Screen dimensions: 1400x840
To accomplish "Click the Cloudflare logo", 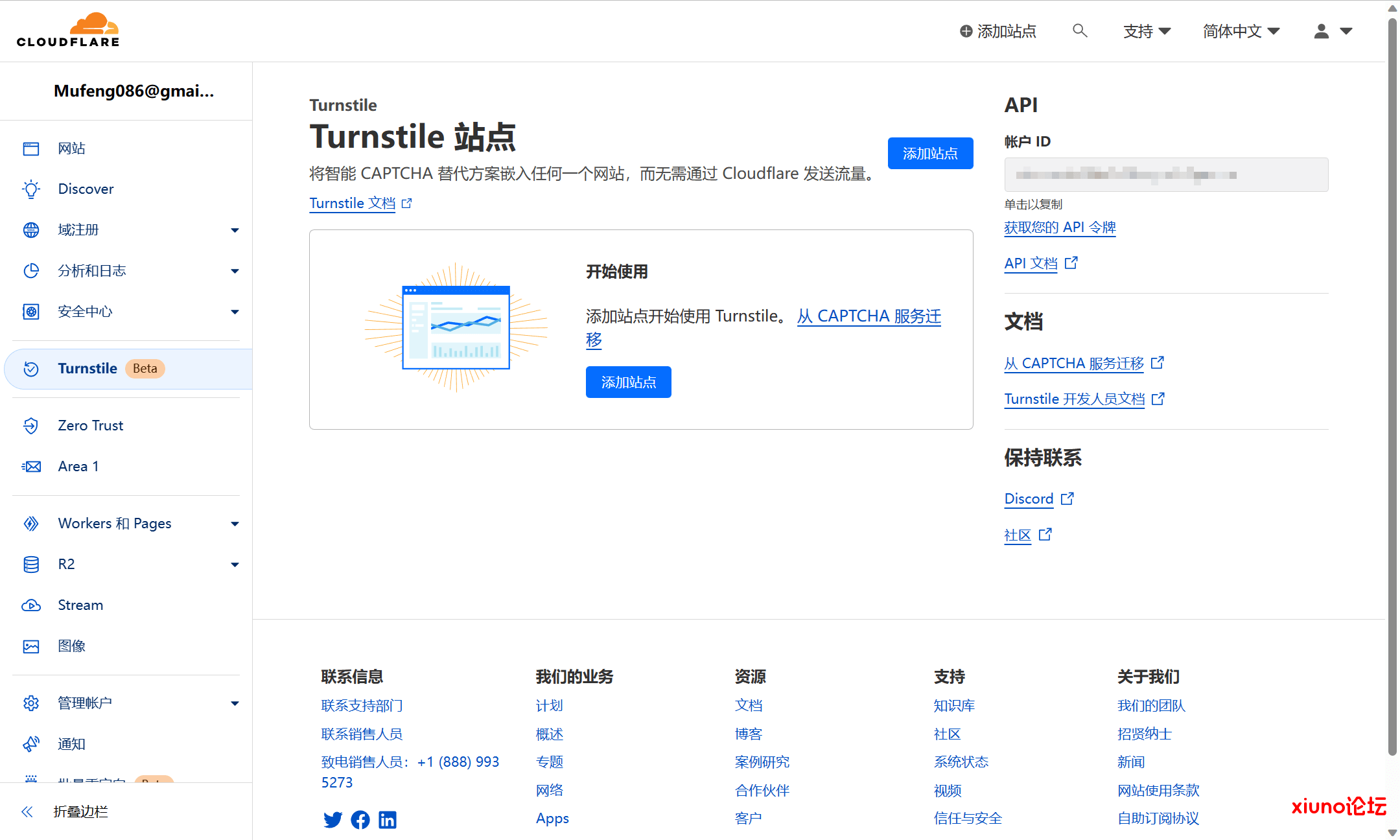I will point(67,29).
